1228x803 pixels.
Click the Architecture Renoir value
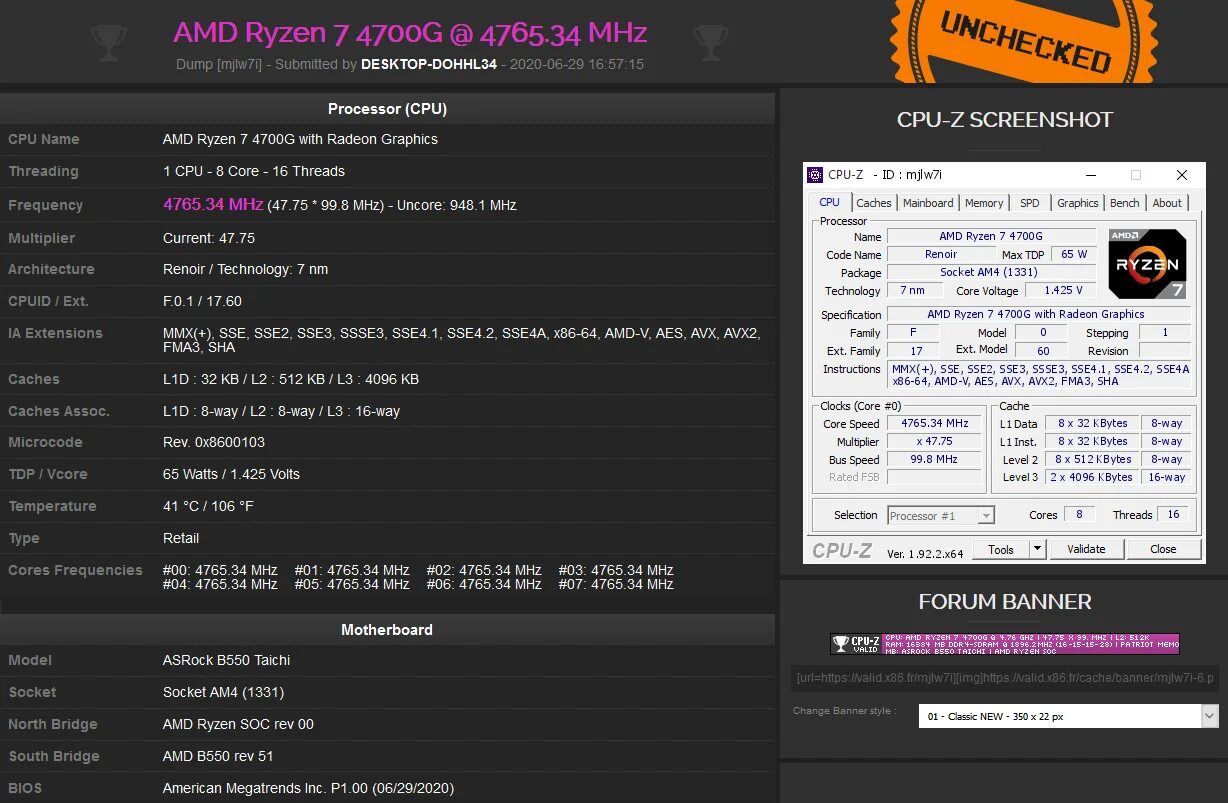pyautogui.click(x=246, y=269)
